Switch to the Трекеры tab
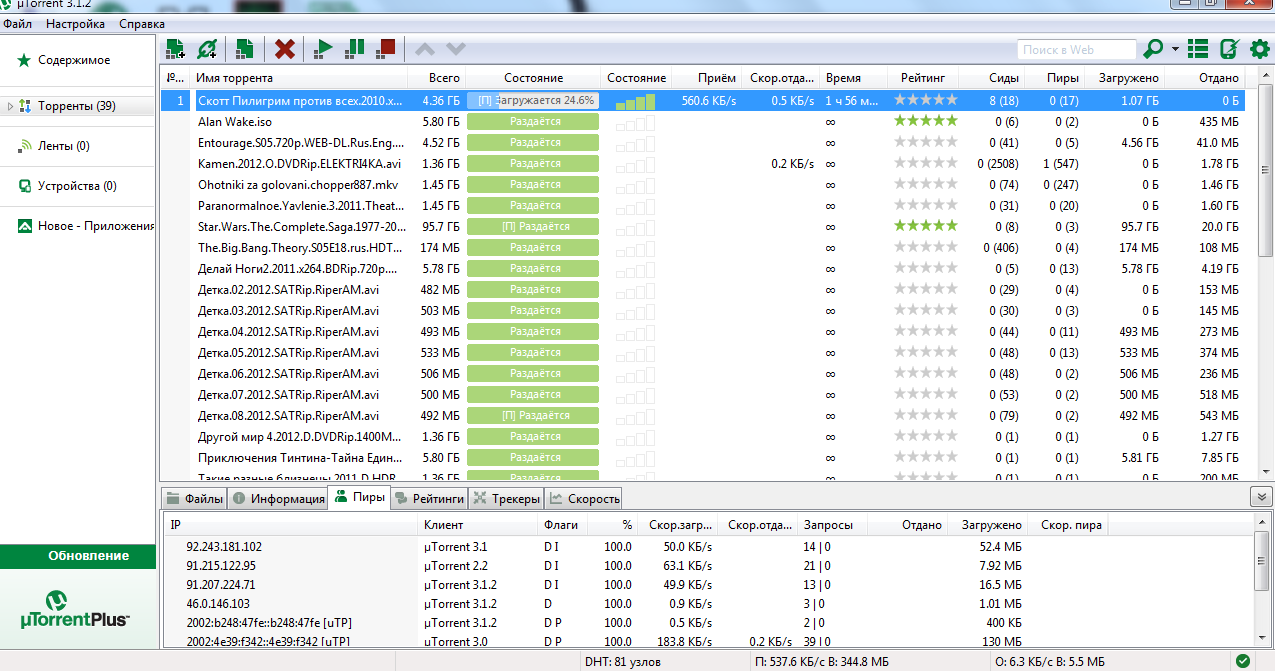Image resolution: width=1275 pixels, height=671 pixels. point(506,498)
